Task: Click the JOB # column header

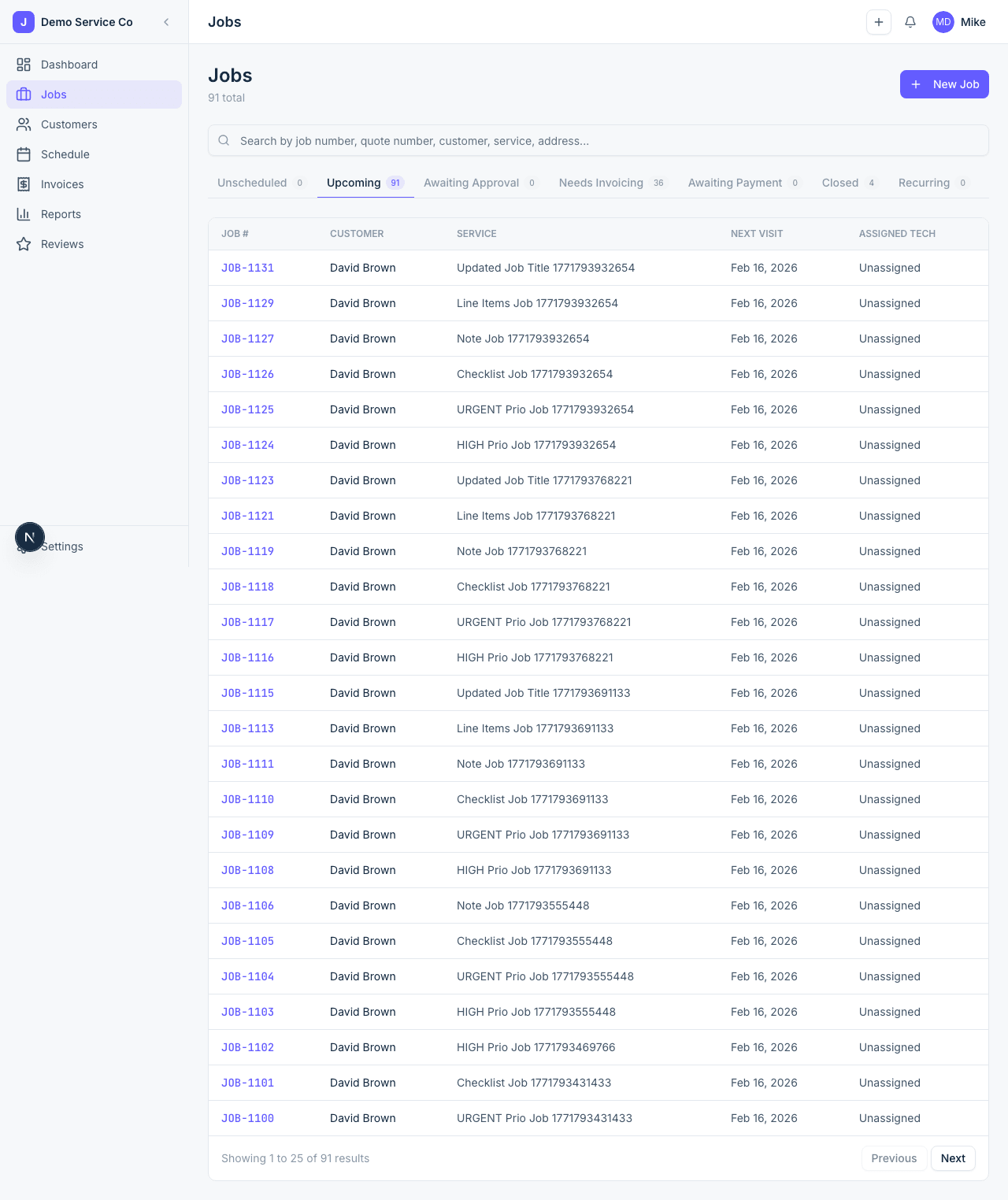Action: pyautogui.click(x=235, y=234)
